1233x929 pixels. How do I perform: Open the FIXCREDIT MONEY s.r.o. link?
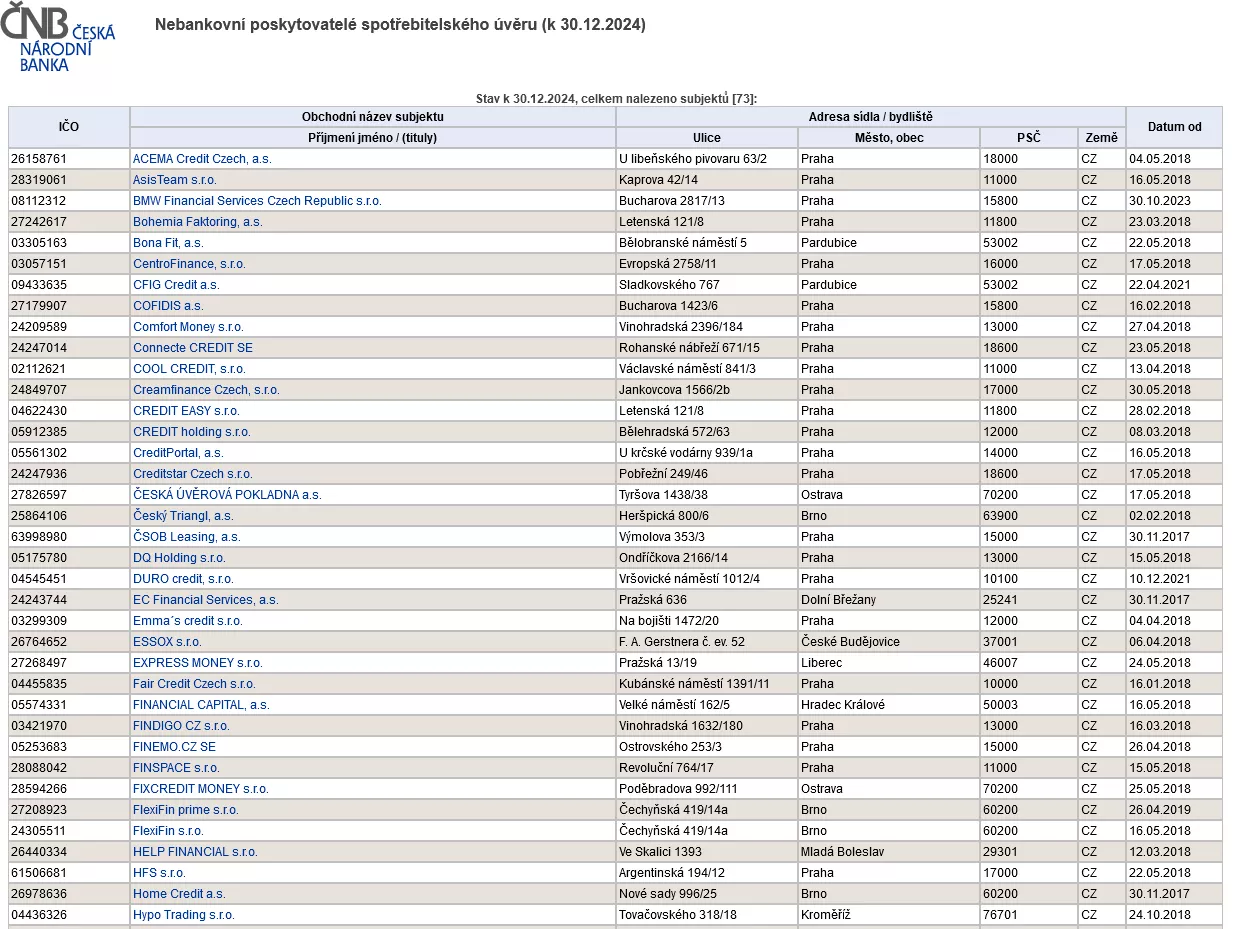point(201,789)
